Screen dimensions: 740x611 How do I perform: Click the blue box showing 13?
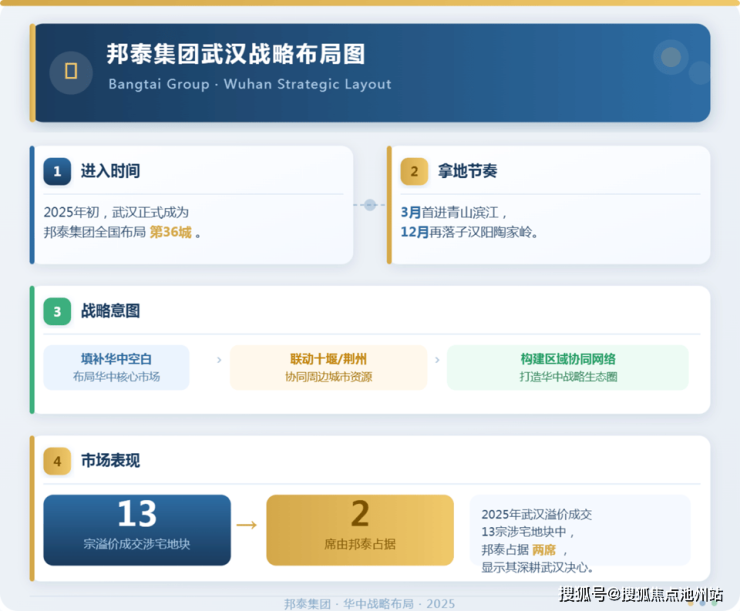pyautogui.click(x=137, y=530)
